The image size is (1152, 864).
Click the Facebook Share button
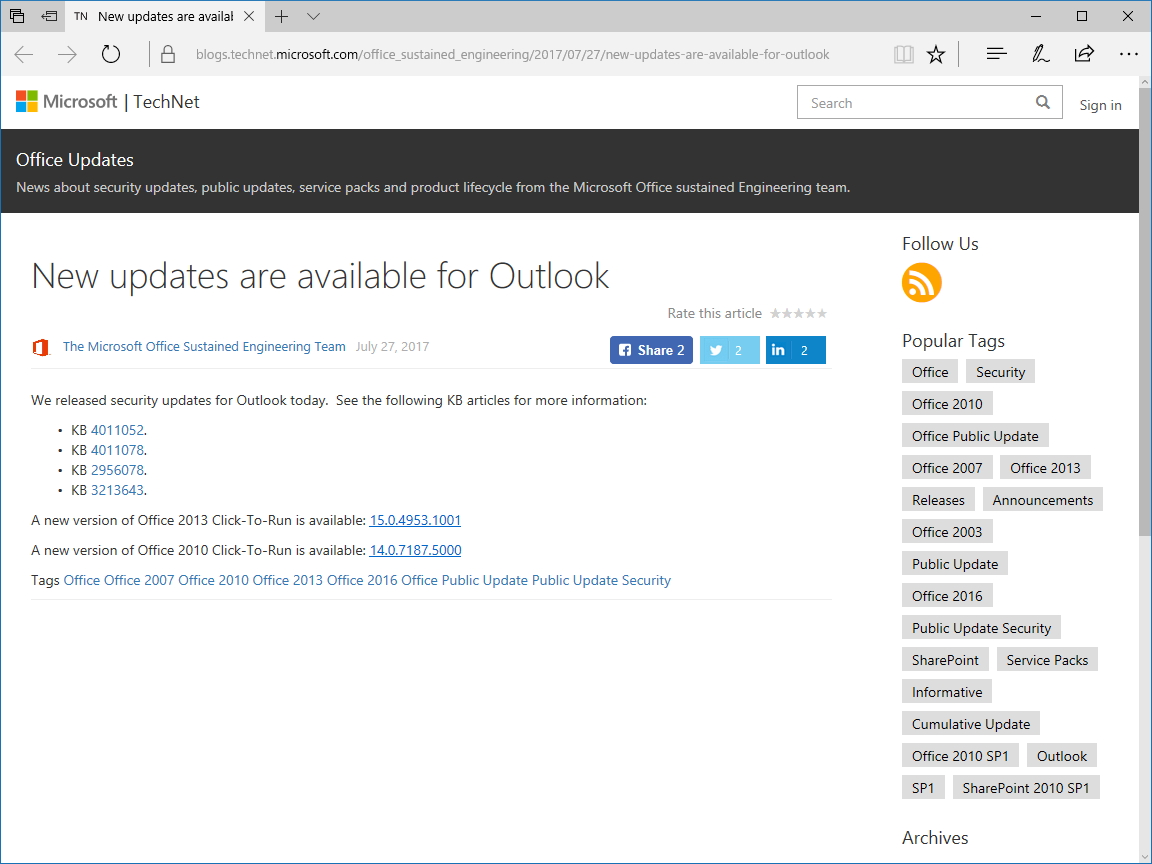point(651,349)
